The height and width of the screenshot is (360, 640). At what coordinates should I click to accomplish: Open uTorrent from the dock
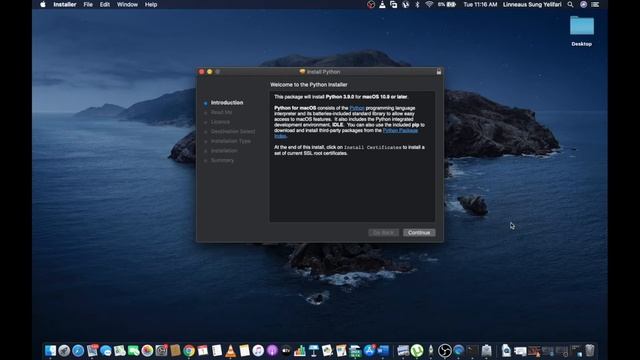[417, 351]
